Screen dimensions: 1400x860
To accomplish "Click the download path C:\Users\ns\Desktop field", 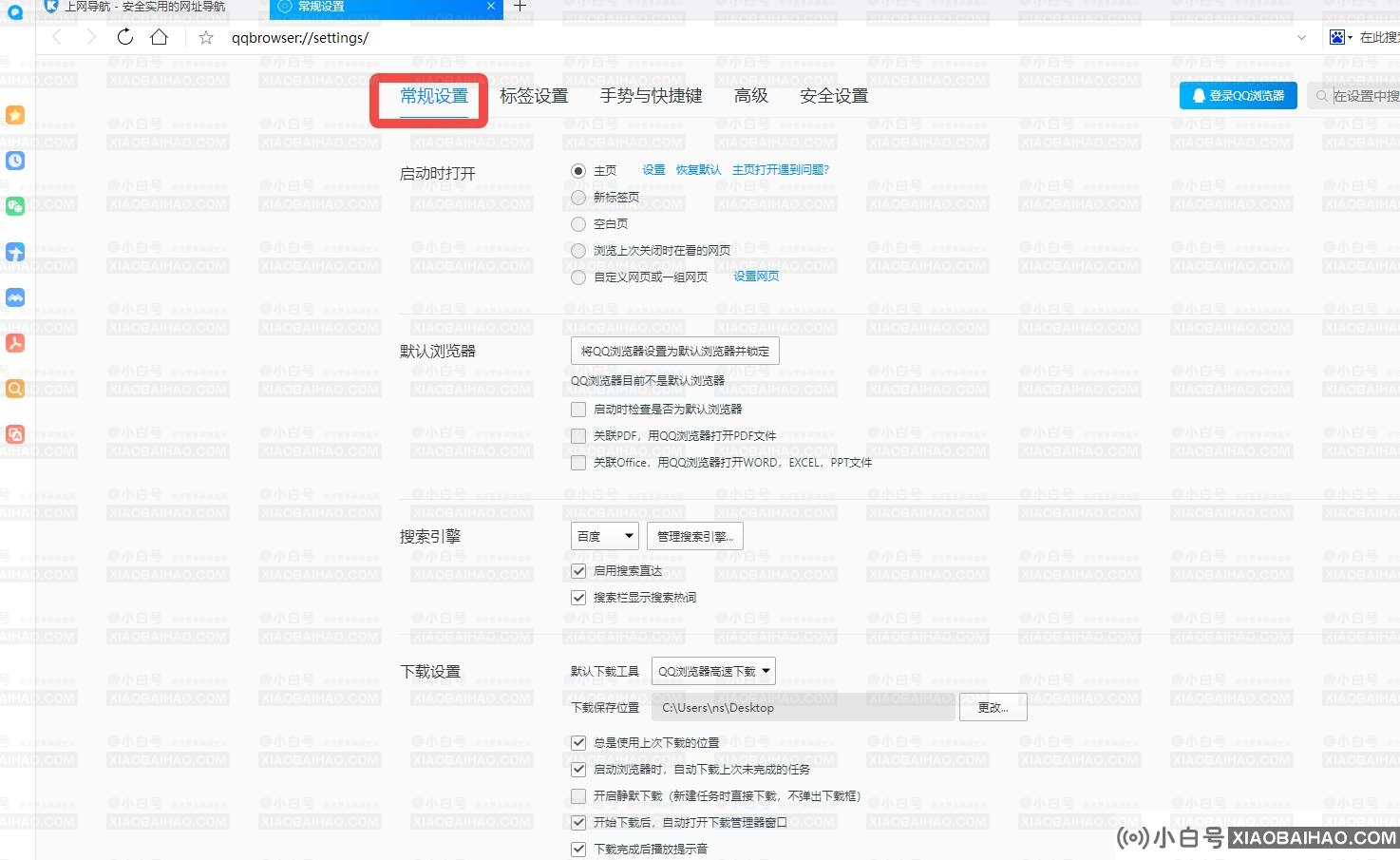I will coord(804,707).
